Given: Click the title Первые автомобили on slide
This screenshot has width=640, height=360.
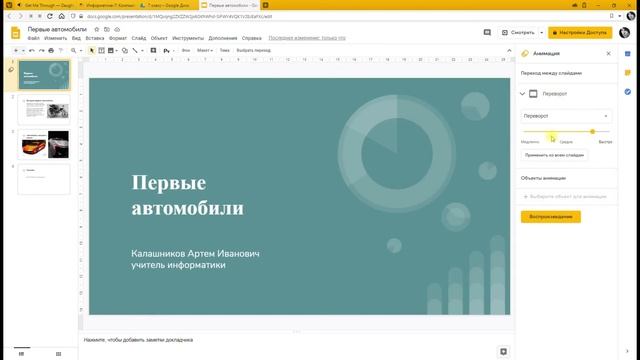Looking at the screenshot, I should click(x=187, y=195).
